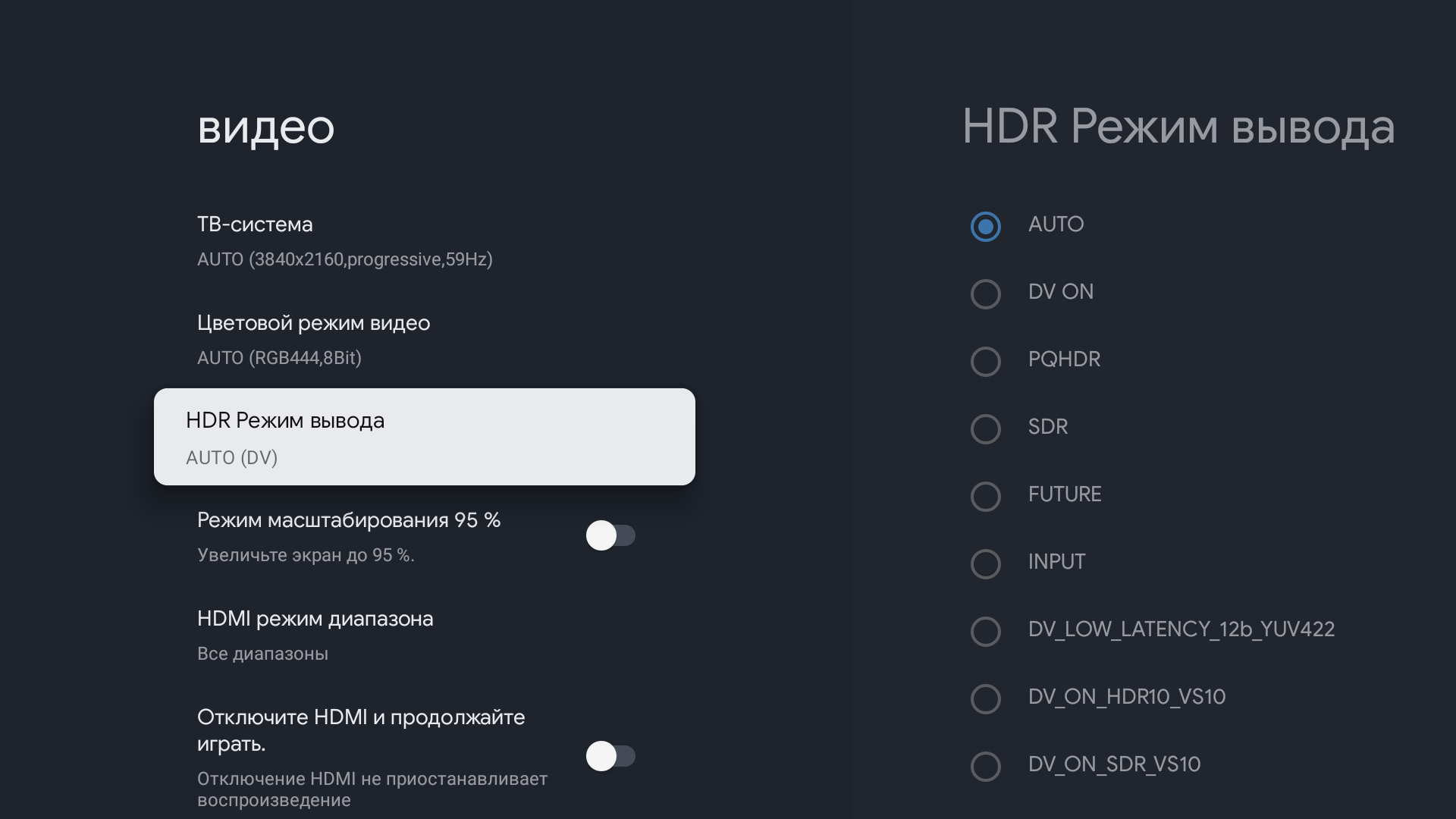1456x819 pixels.
Task: Choose DV_ON_HDR10_VS10 radio button
Action: (986, 698)
